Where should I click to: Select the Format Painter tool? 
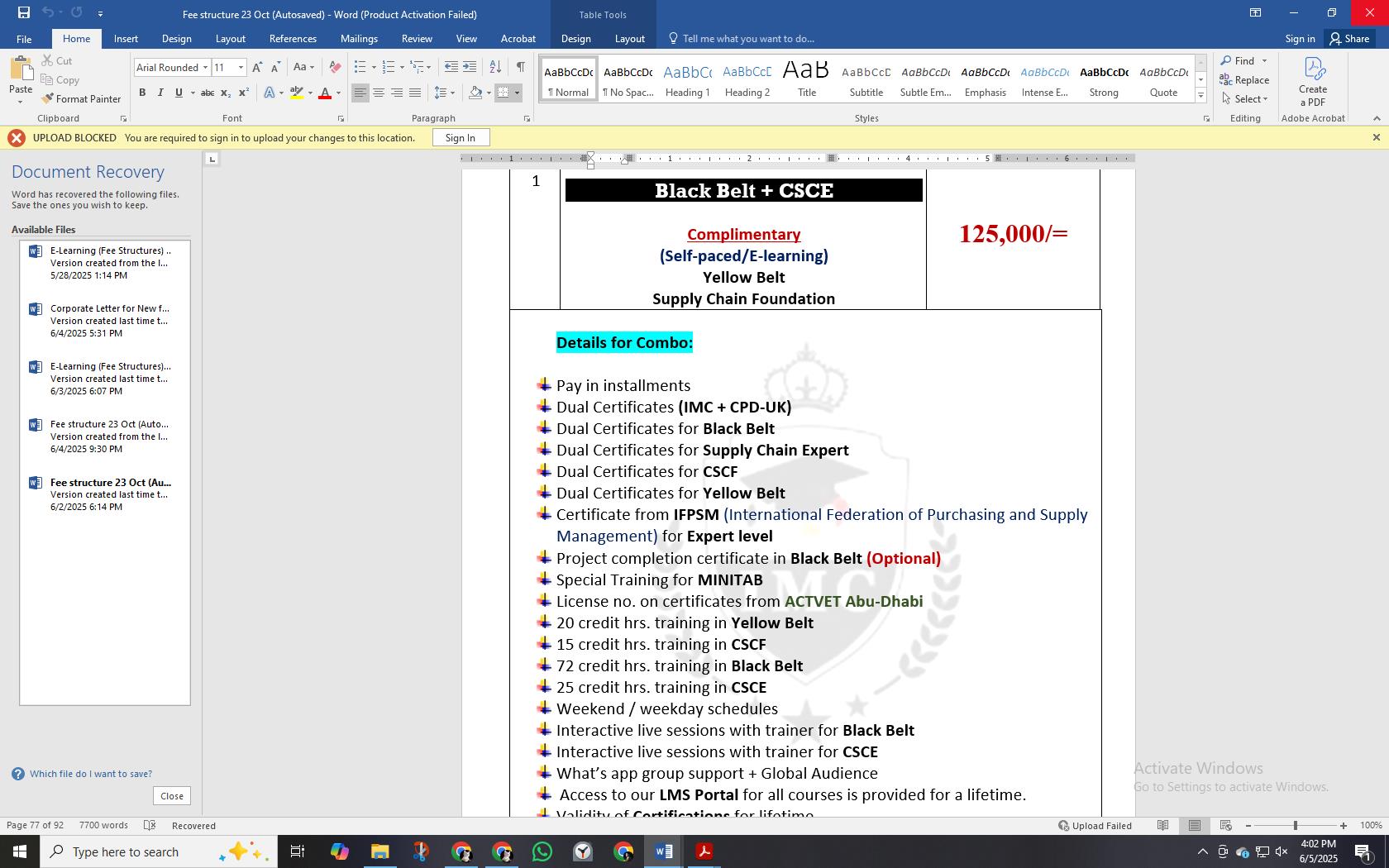pyautogui.click(x=81, y=98)
